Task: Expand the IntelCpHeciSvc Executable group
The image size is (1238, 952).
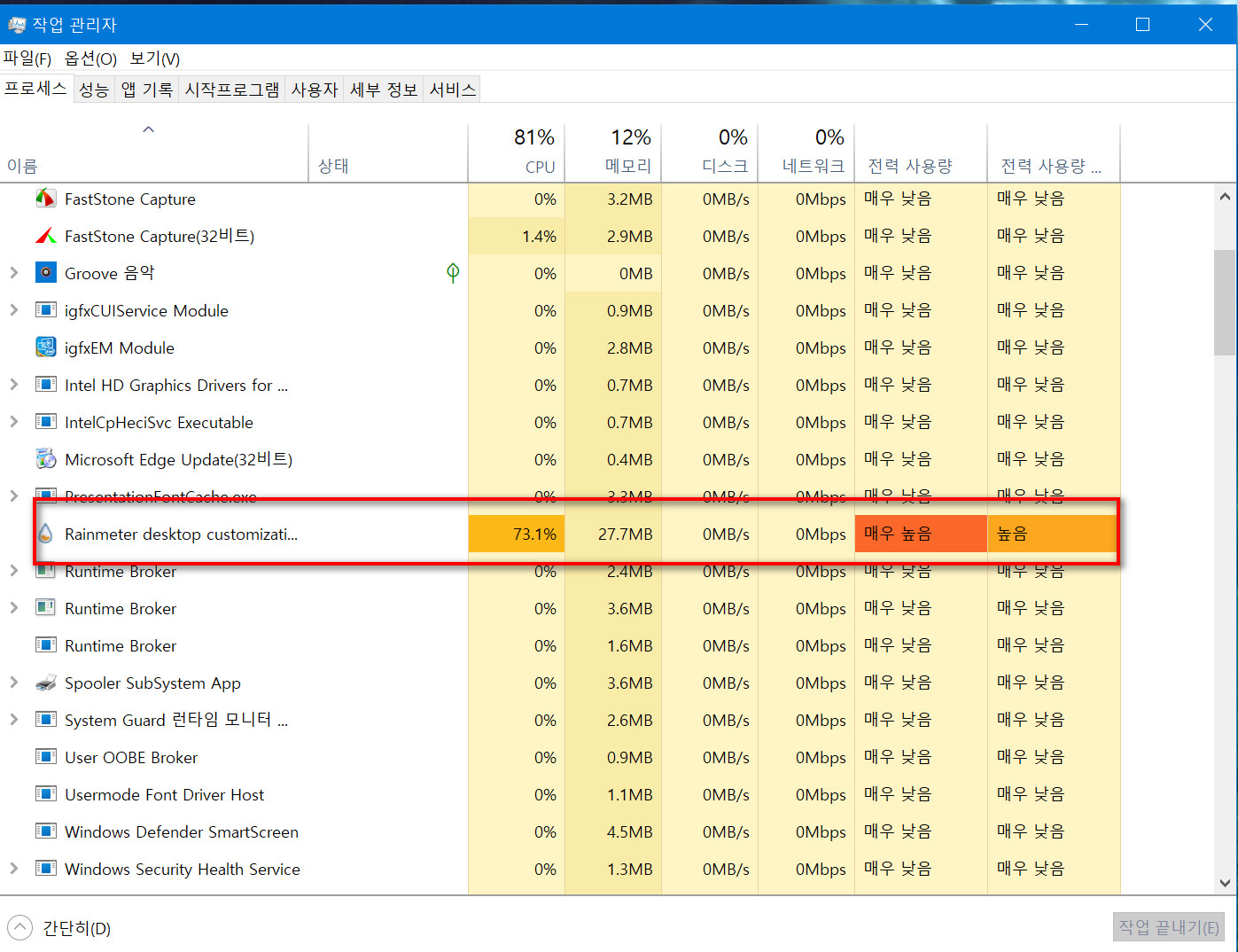Action: click(x=13, y=422)
